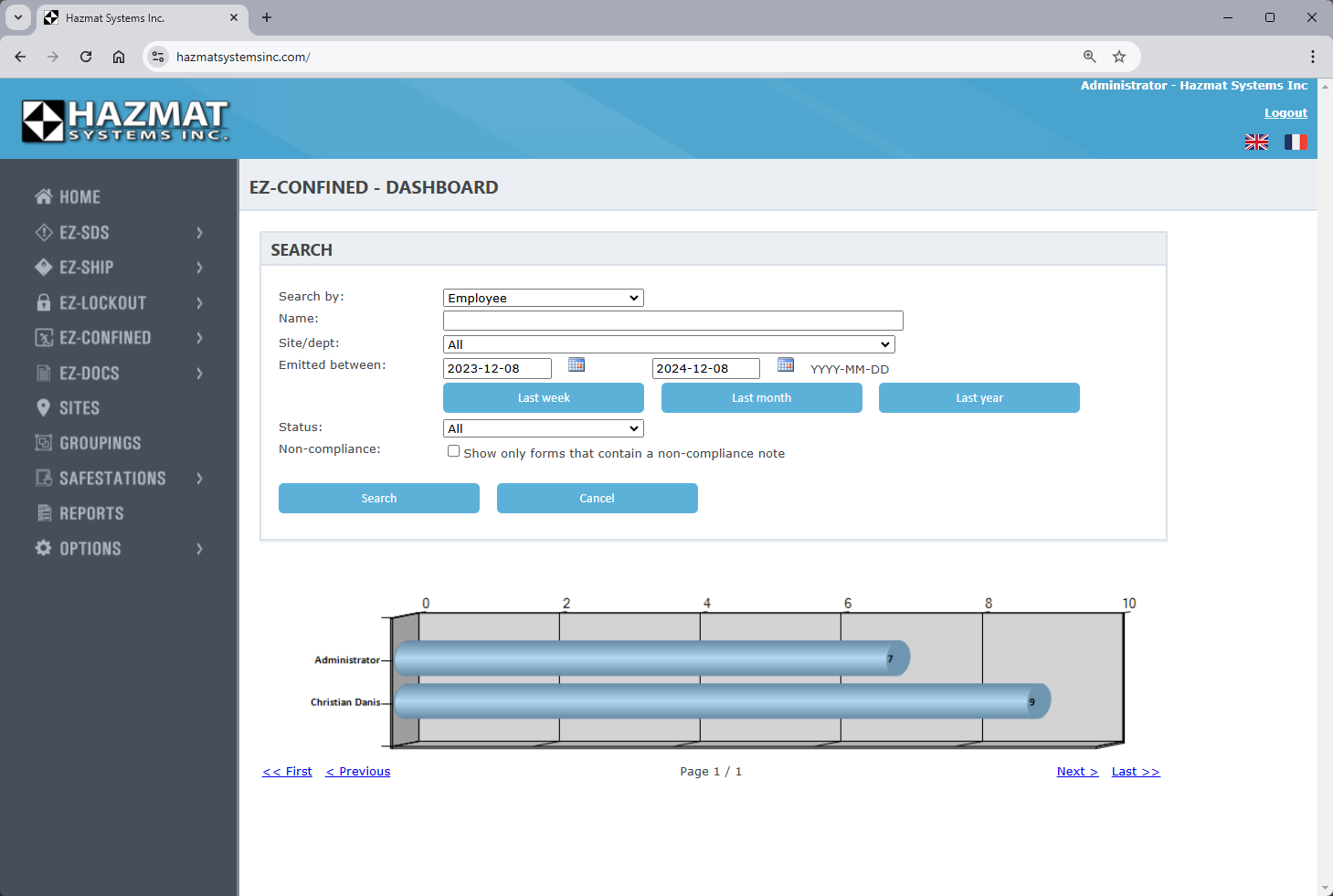The image size is (1333, 896).
Task: Open the Status dropdown
Action: [x=543, y=428]
